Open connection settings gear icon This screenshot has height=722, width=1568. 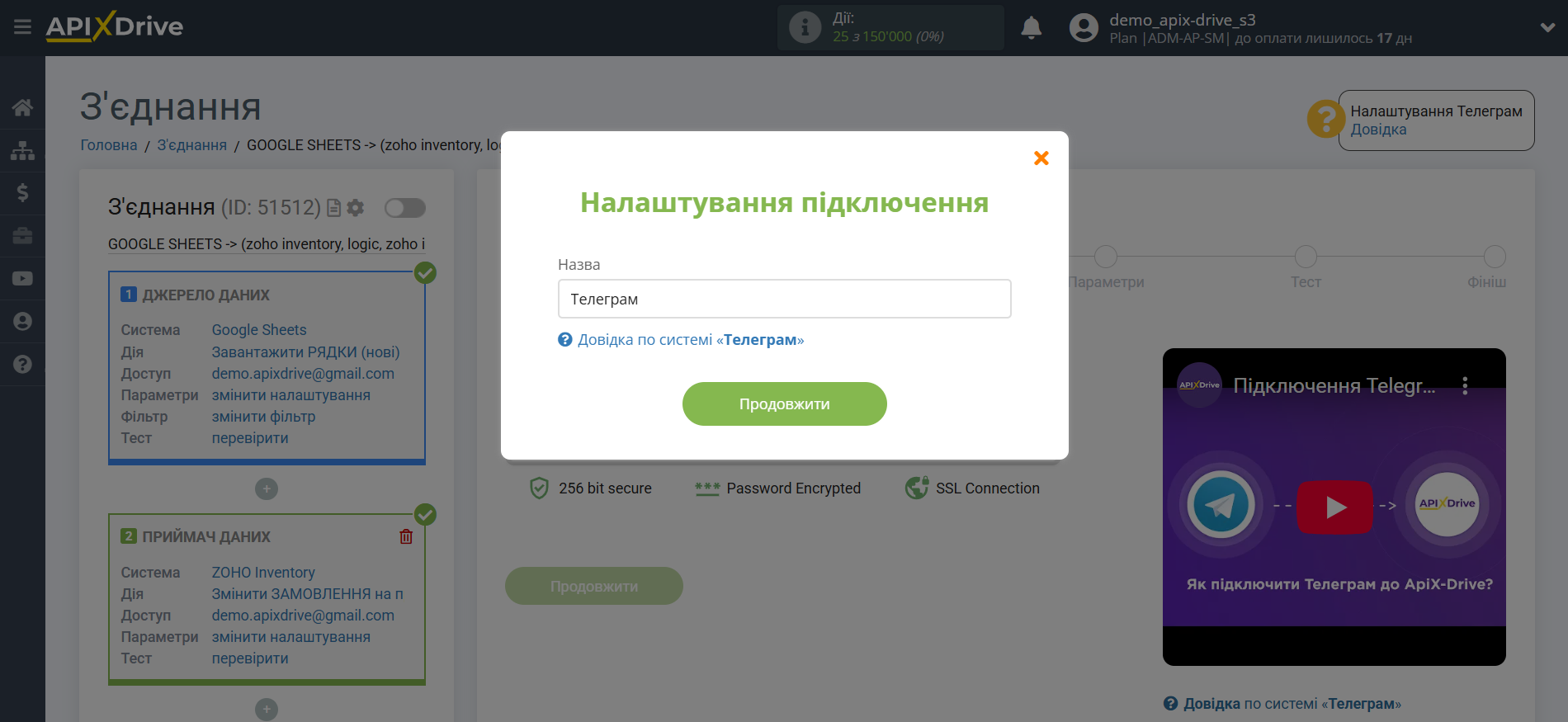[x=356, y=208]
